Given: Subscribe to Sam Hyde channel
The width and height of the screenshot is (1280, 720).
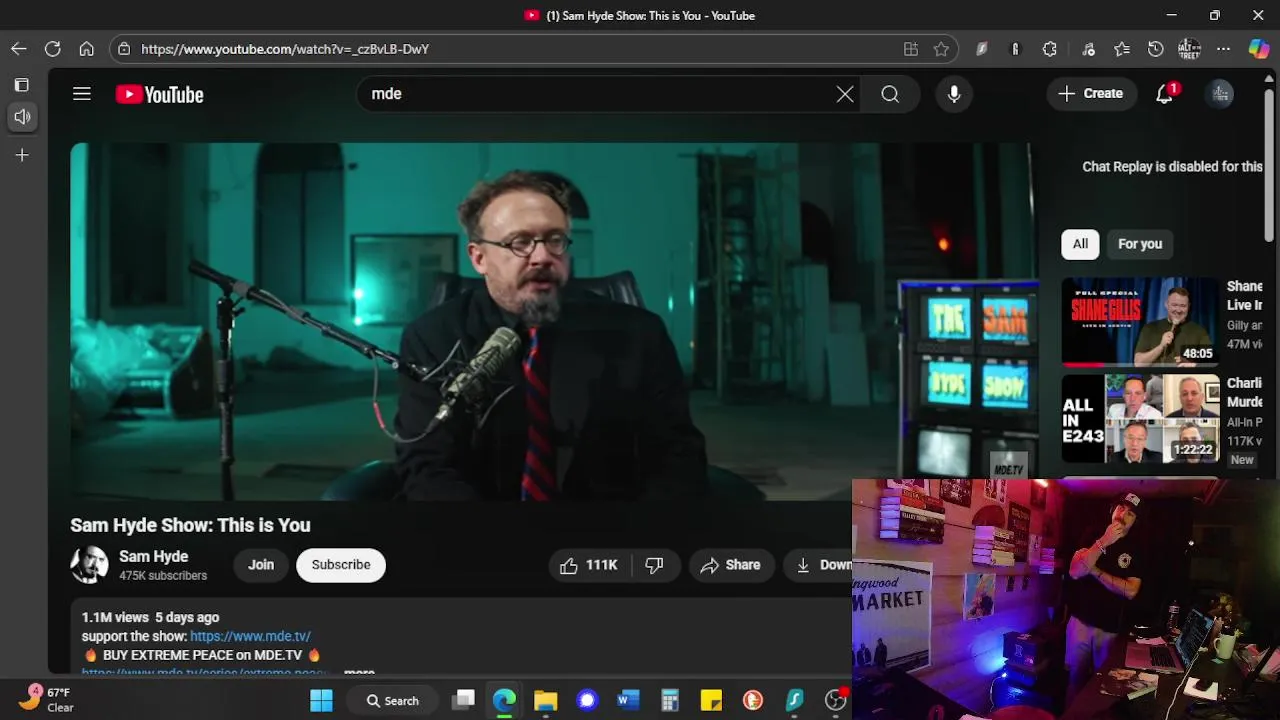Looking at the screenshot, I should coord(341,565).
